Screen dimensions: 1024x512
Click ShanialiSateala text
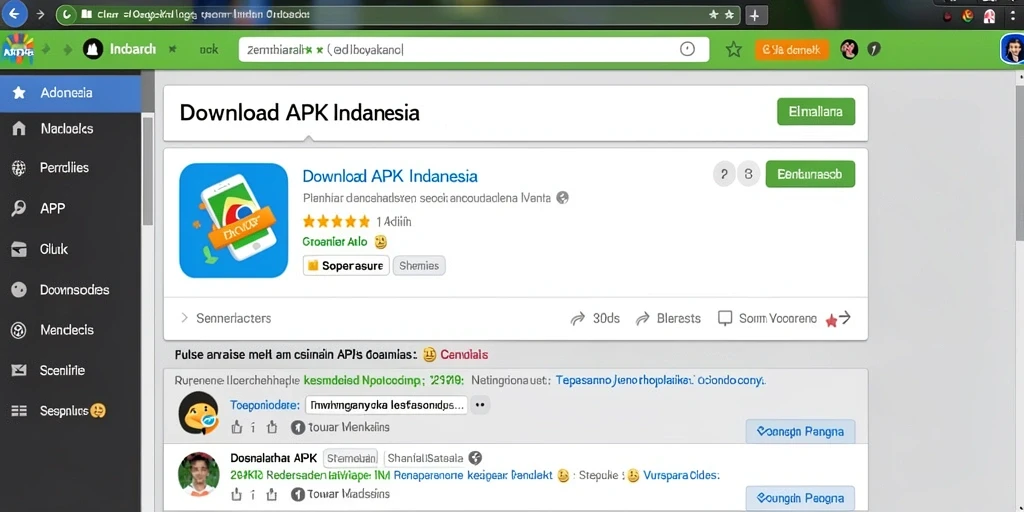(x=426, y=458)
